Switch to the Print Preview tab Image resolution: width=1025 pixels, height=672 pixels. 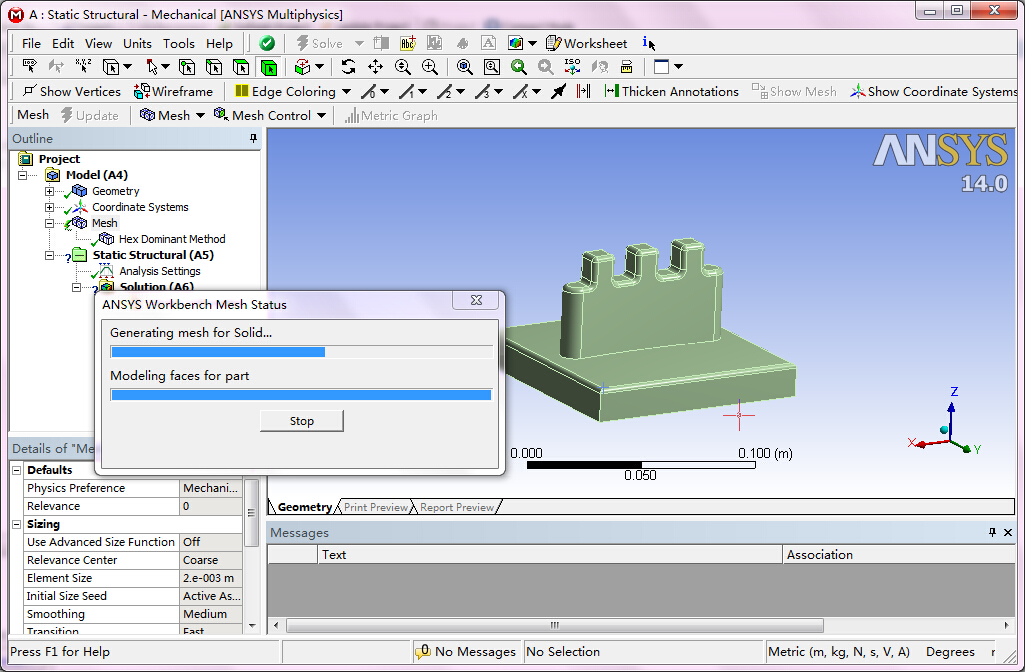click(375, 507)
